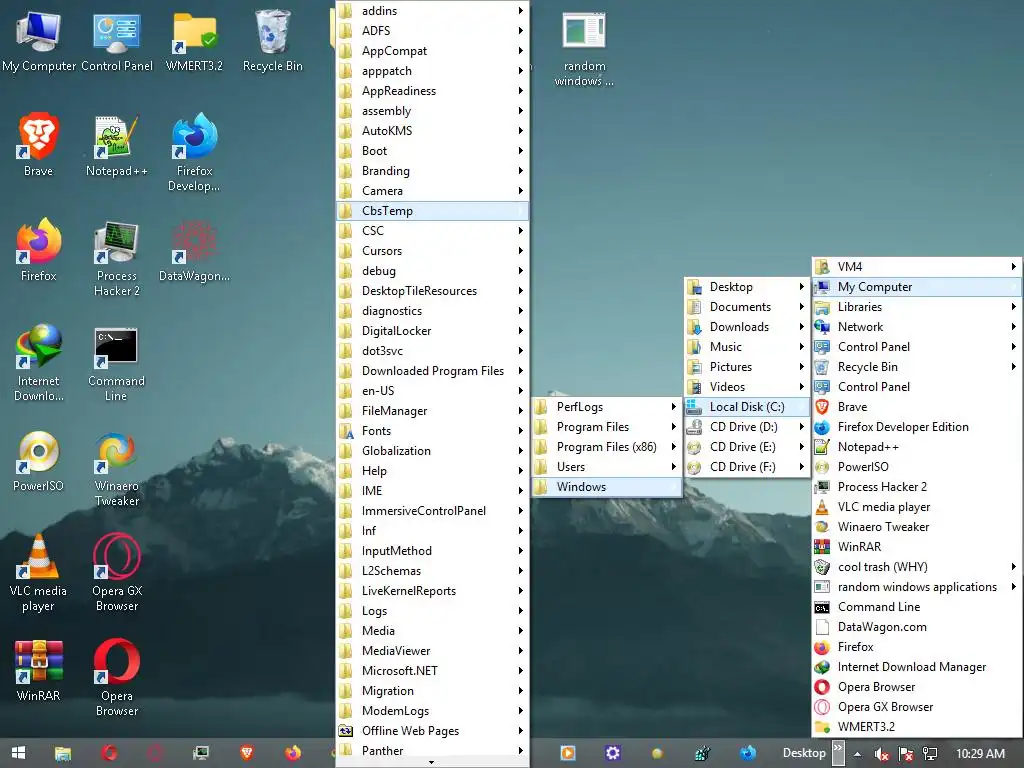This screenshot has width=1024, height=768.
Task: Launch Firefox from the taskbar
Action: pyautogui.click(x=293, y=753)
